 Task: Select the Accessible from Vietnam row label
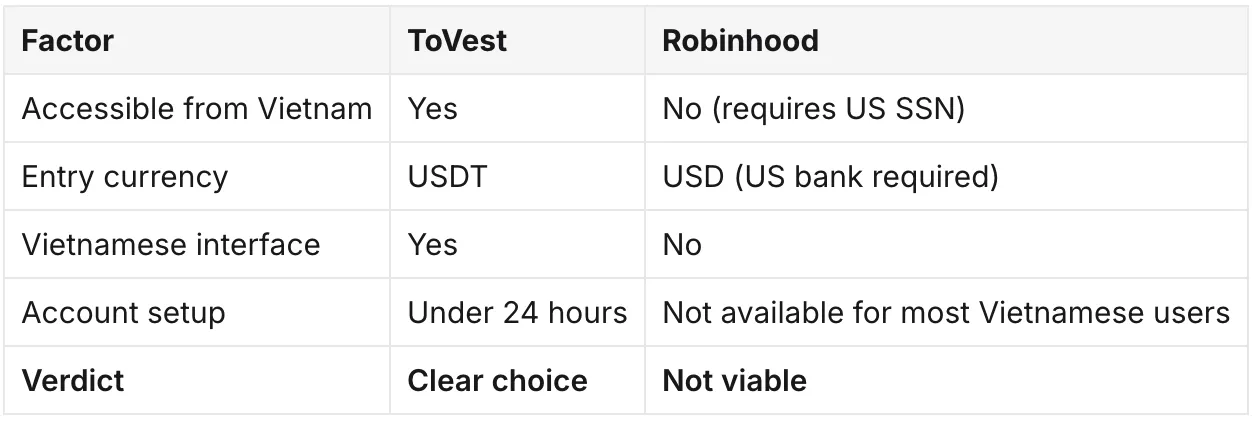tap(197, 109)
